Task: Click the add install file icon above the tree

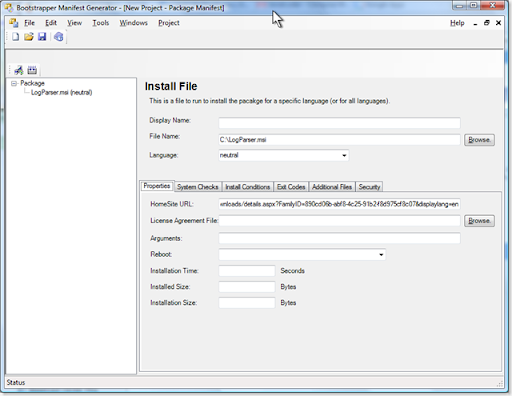Action: coord(19,70)
